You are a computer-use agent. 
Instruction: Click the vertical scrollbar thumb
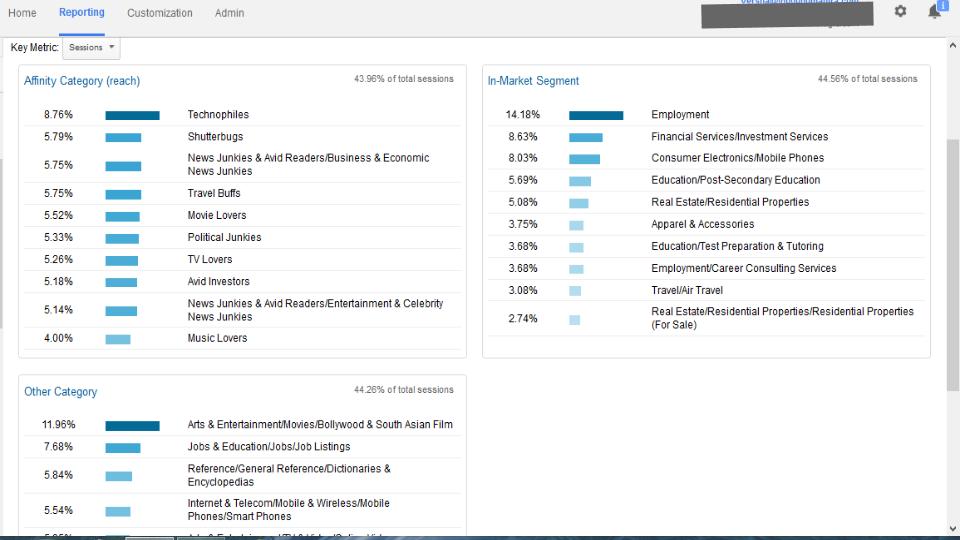pos(953,264)
